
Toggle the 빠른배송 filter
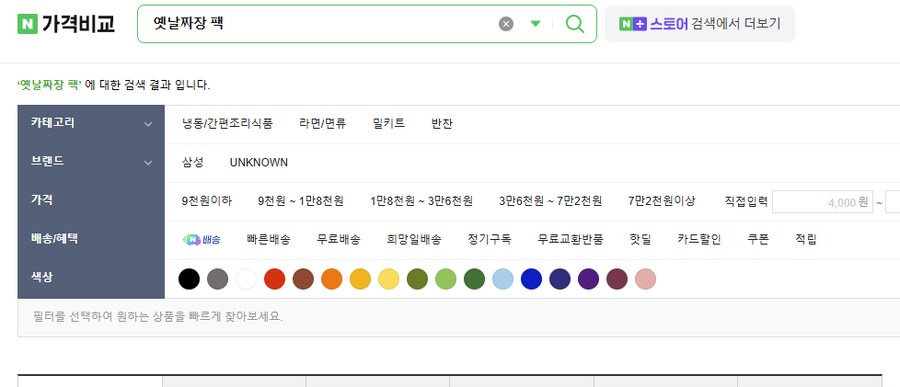[x=269, y=240]
